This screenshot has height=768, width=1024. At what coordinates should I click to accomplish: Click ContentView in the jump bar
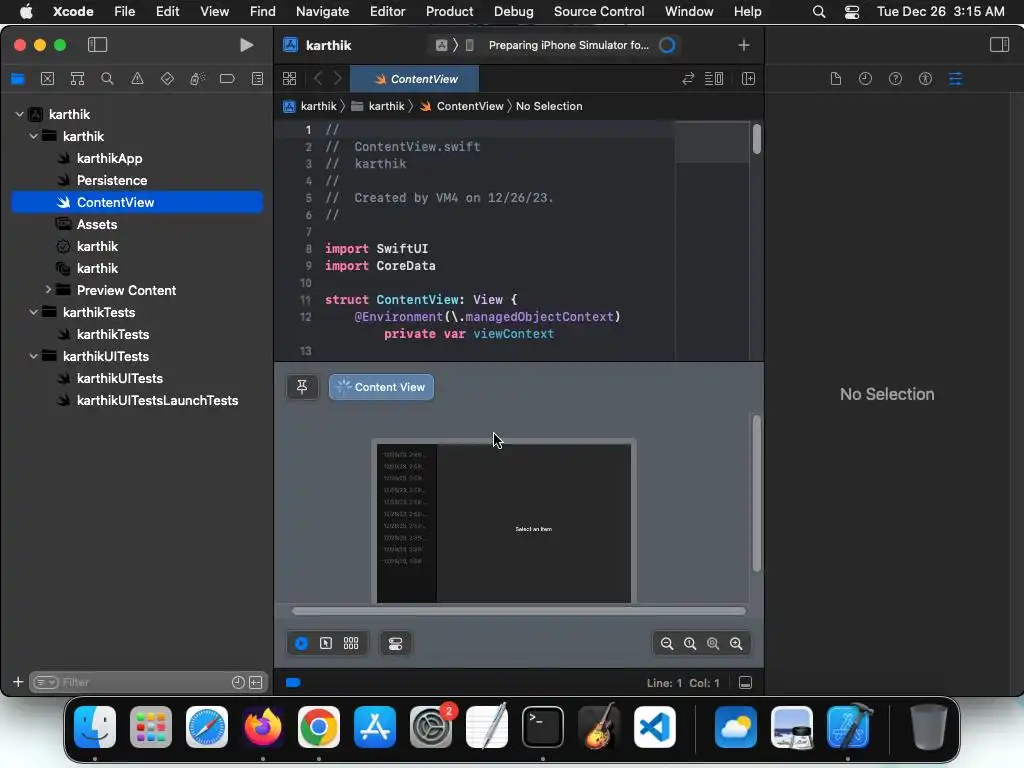[462, 106]
